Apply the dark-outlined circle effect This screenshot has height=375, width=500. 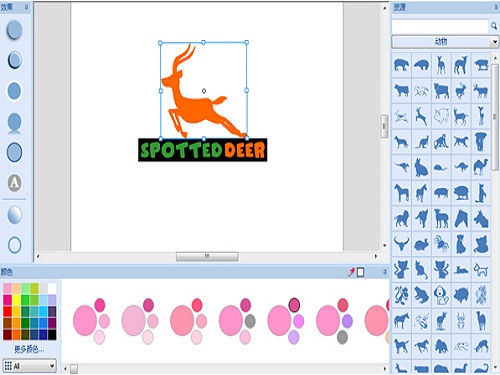point(14,152)
